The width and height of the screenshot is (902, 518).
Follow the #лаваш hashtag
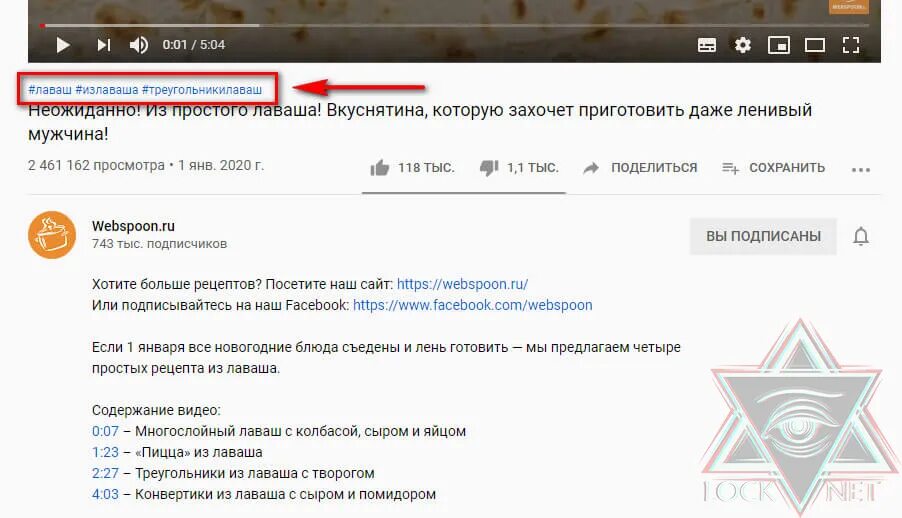tap(50, 90)
